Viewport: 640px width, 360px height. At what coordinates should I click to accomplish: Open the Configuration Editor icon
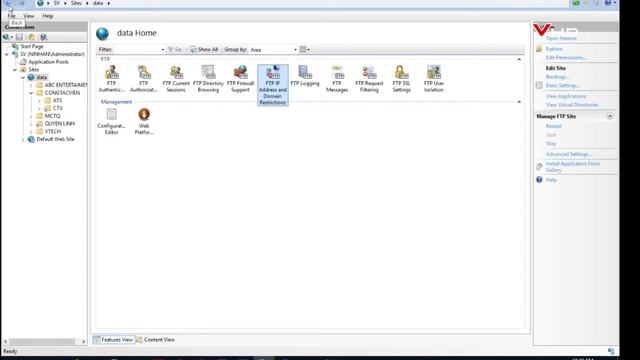pos(111,121)
